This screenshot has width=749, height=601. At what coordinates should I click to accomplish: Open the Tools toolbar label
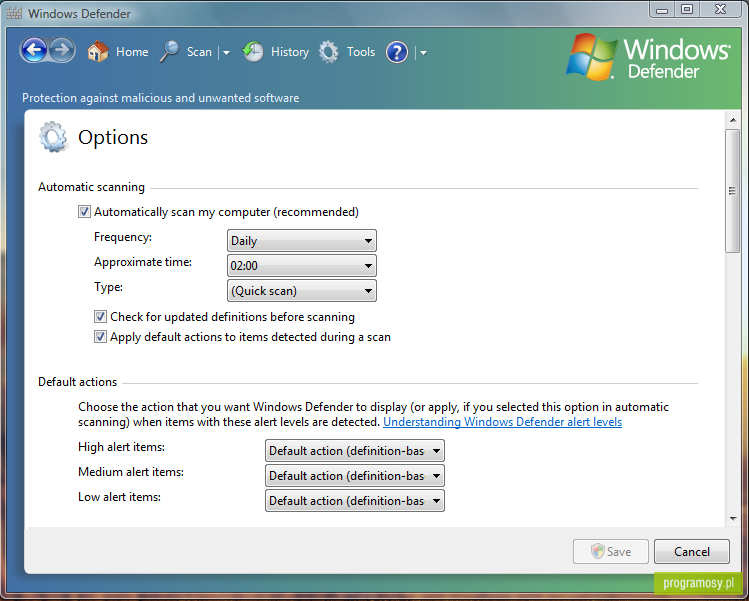coord(361,52)
